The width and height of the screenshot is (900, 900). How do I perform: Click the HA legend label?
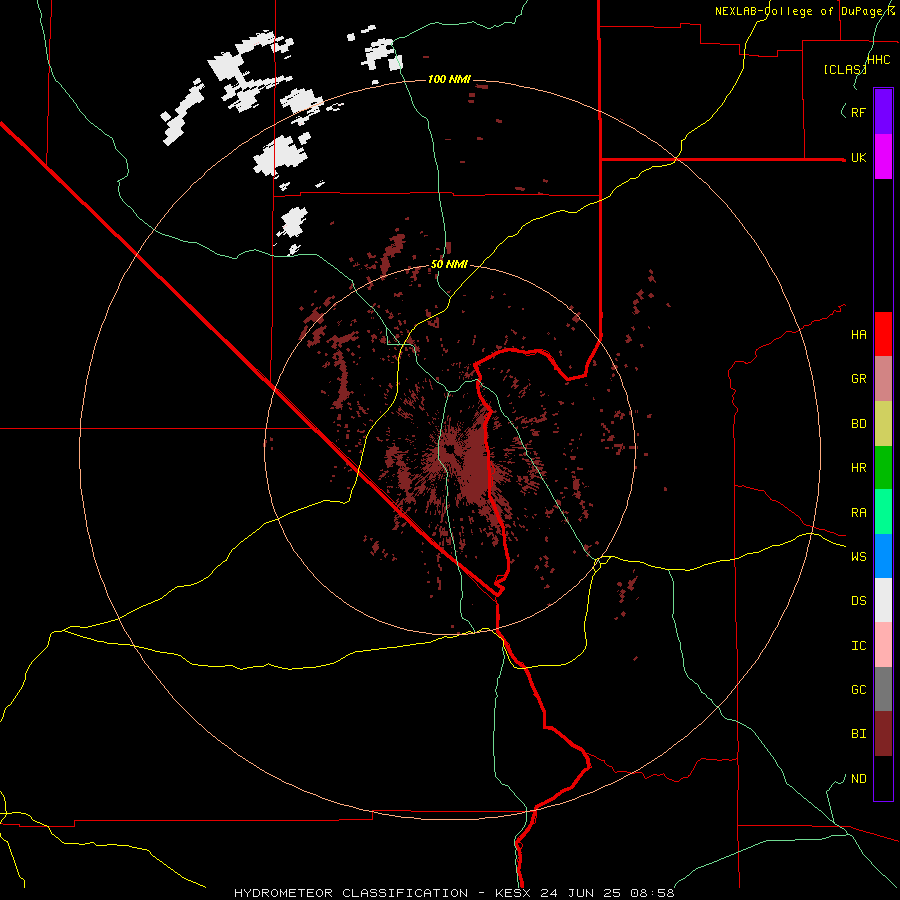click(859, 335)
